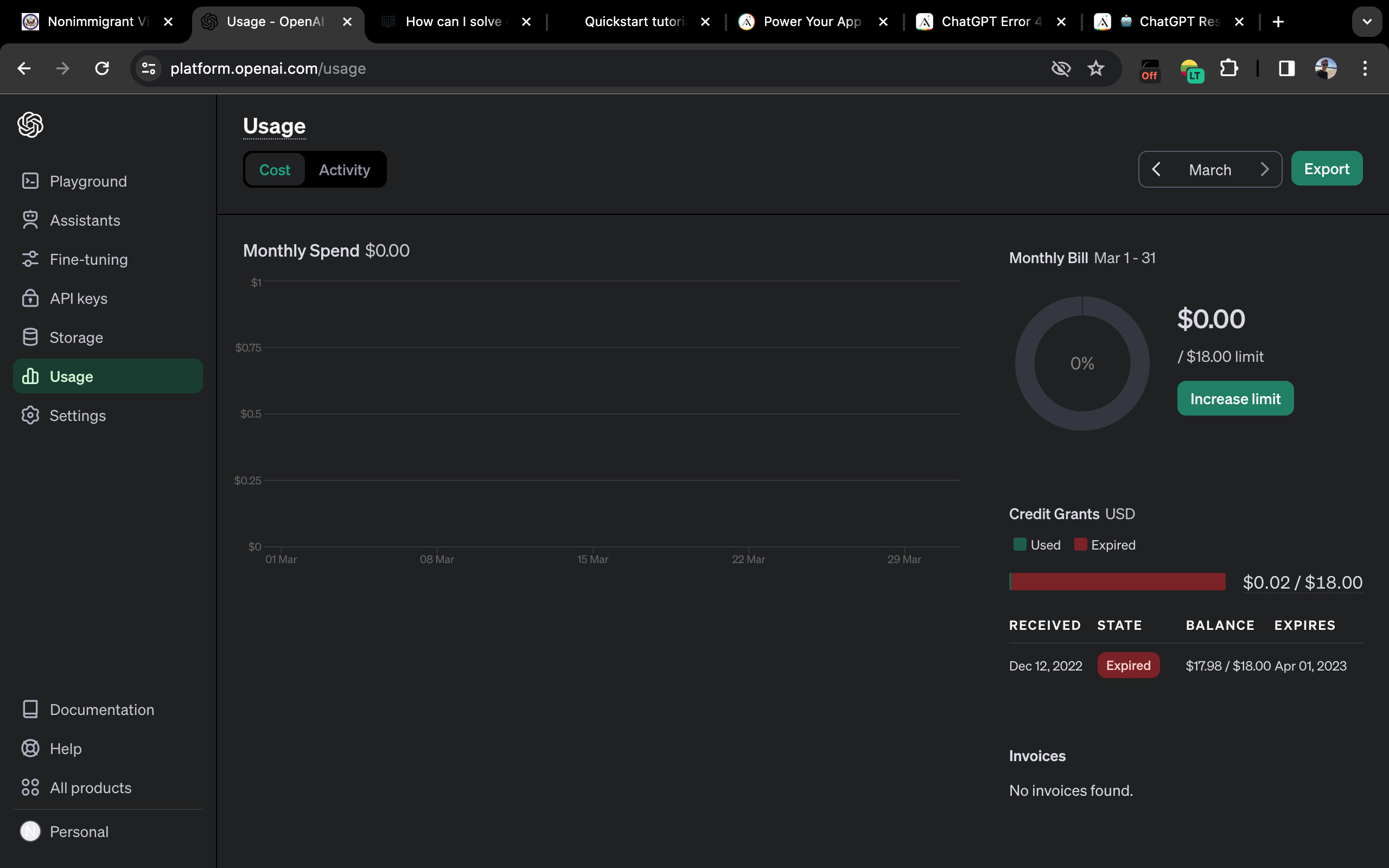Open Storage in the sidebar

pos(76,337)
